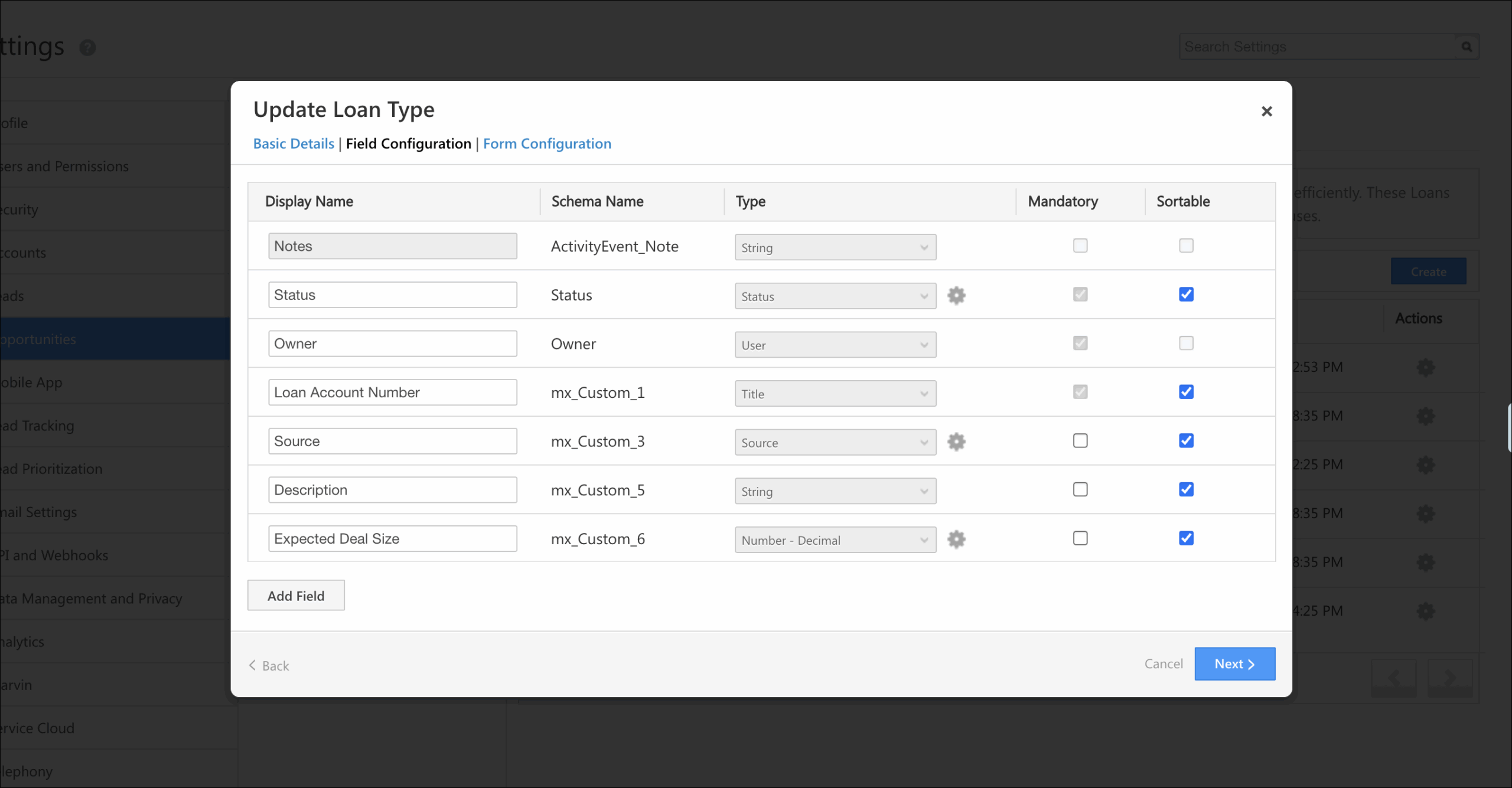Click the Create button in background
Image resolution: width=1512 pixels, height=788 pixels.
pos(1428,272)
